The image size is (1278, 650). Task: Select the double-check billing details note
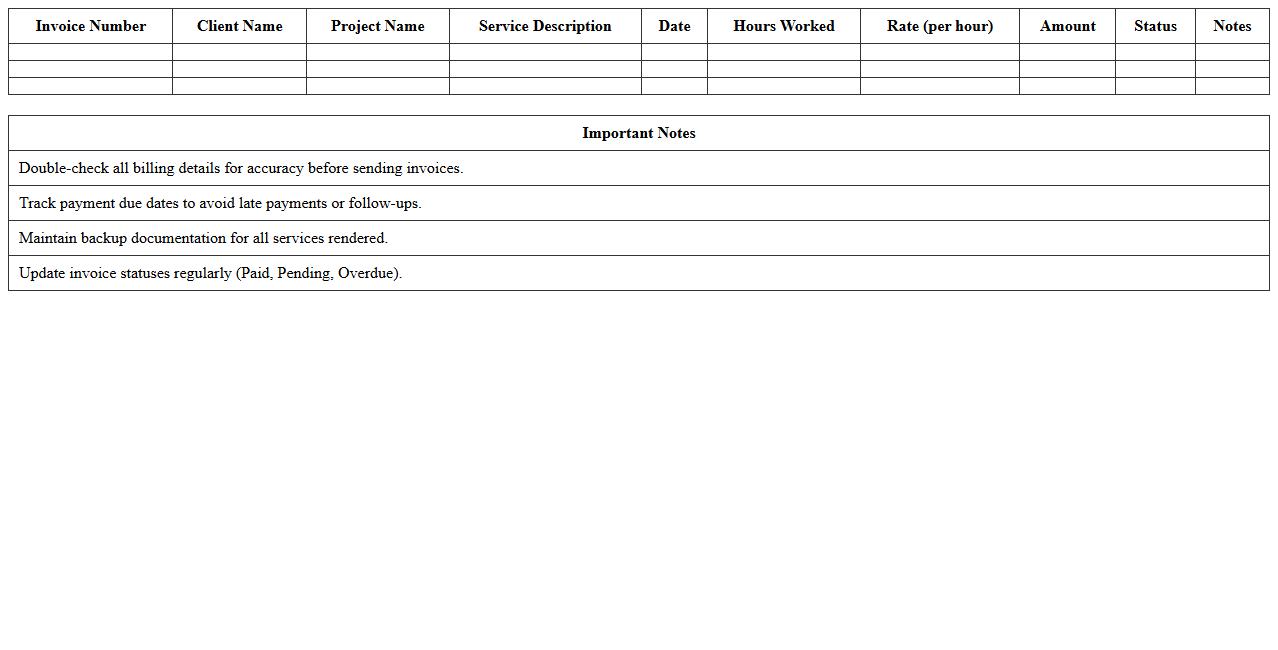pyautogui.click(x=243, y=168)
